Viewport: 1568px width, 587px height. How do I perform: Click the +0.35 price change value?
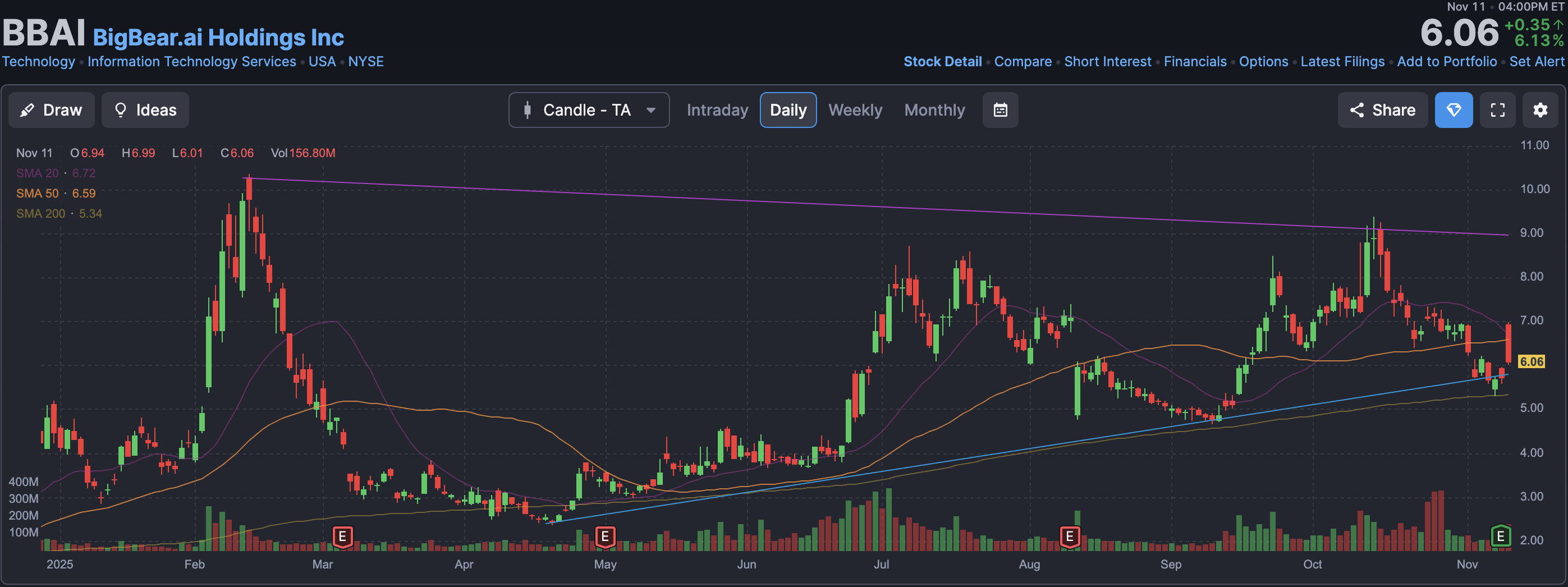point(1526,25)
